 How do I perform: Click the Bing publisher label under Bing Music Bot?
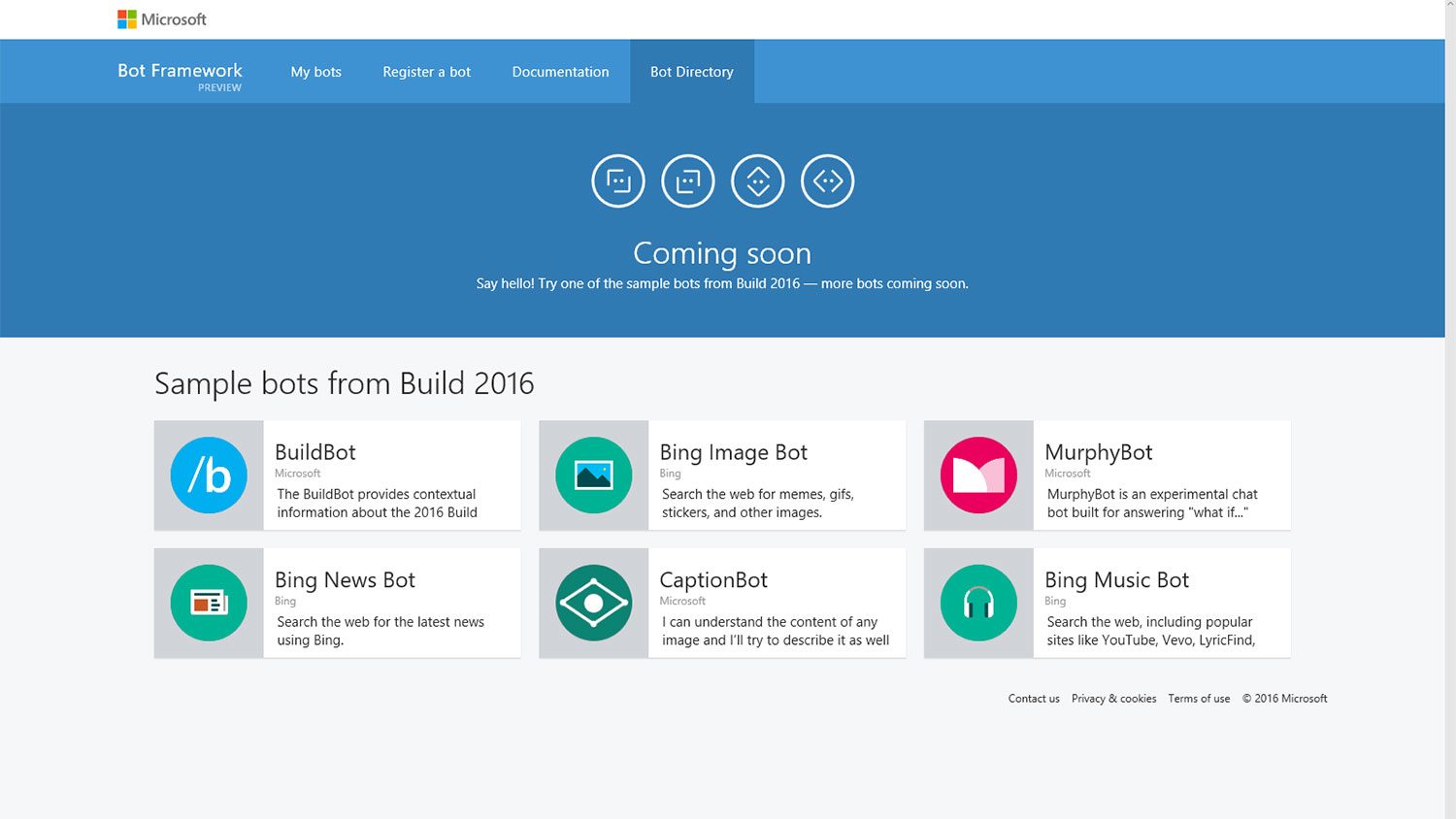[1055, 601]
